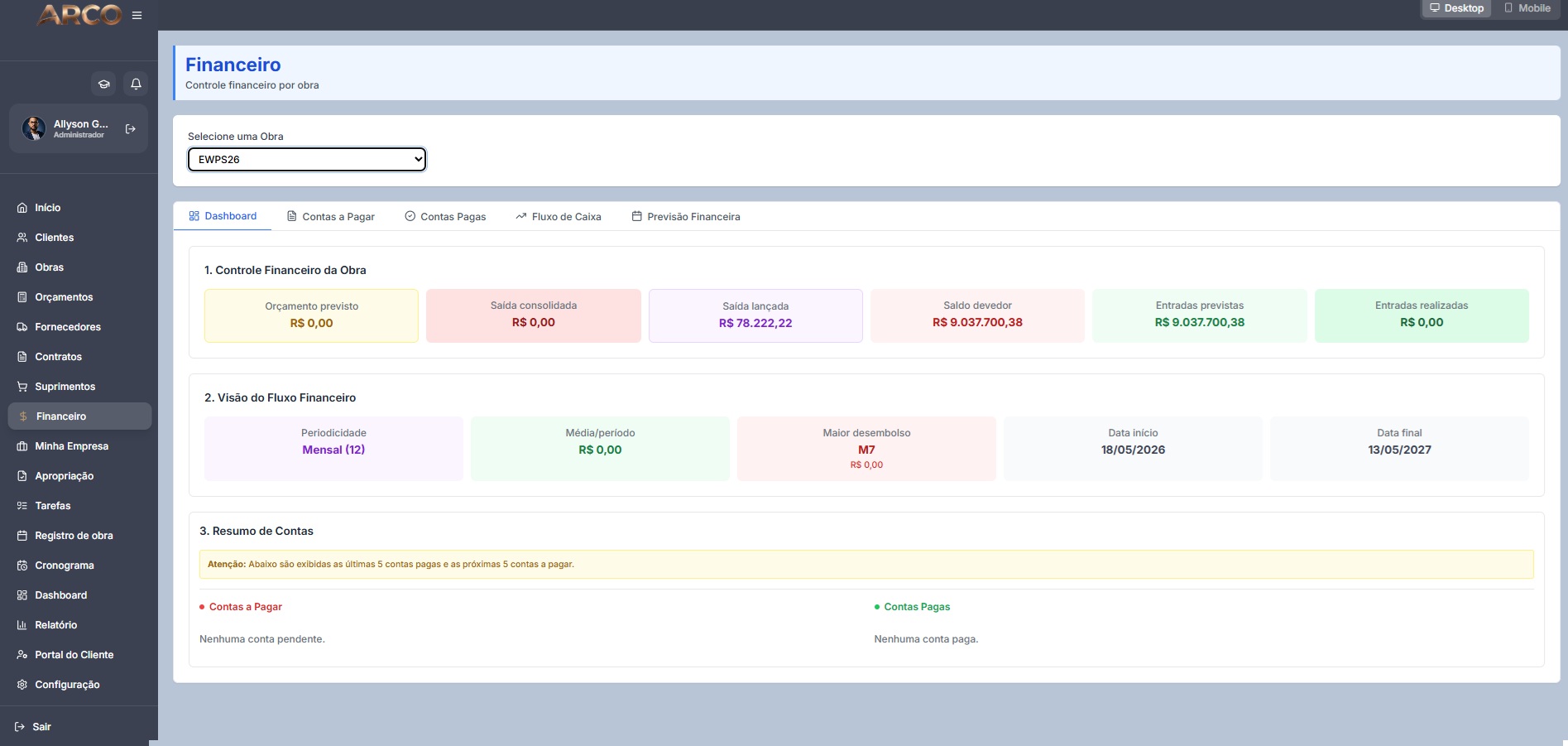The height and width of the screenshot is (746, 1568).
Task: Click the Suprimentos shopping cart icon
Action: [22, 387]
